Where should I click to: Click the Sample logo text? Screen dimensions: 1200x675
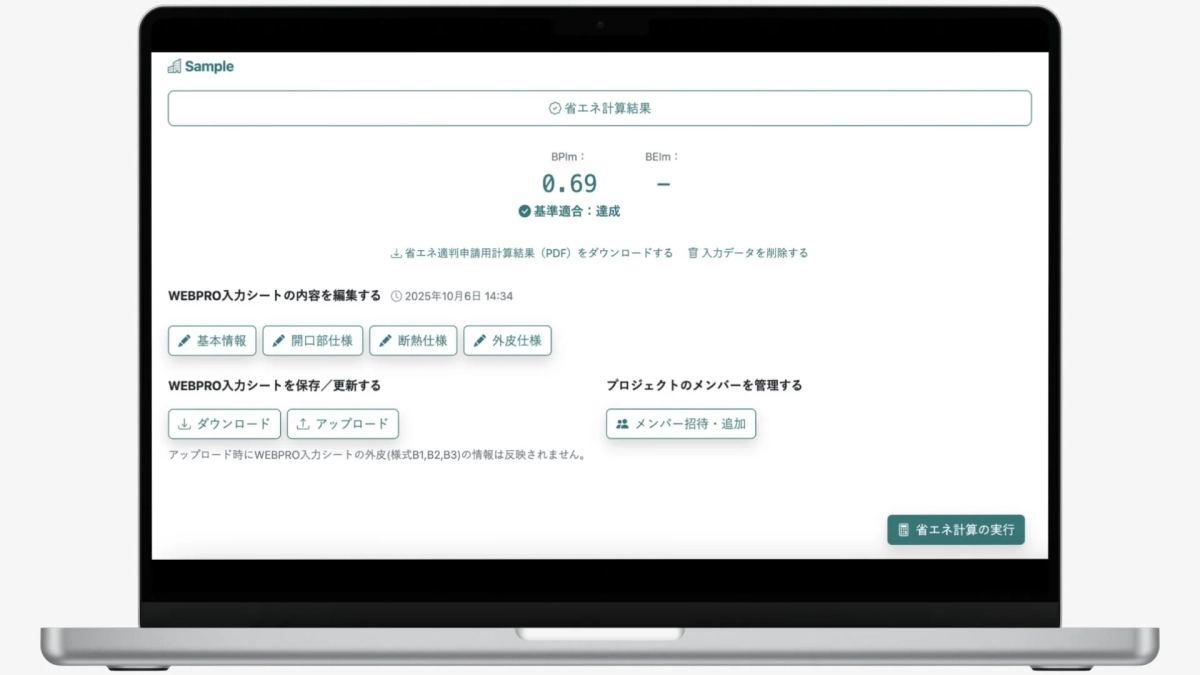click(x=206, y=65)
